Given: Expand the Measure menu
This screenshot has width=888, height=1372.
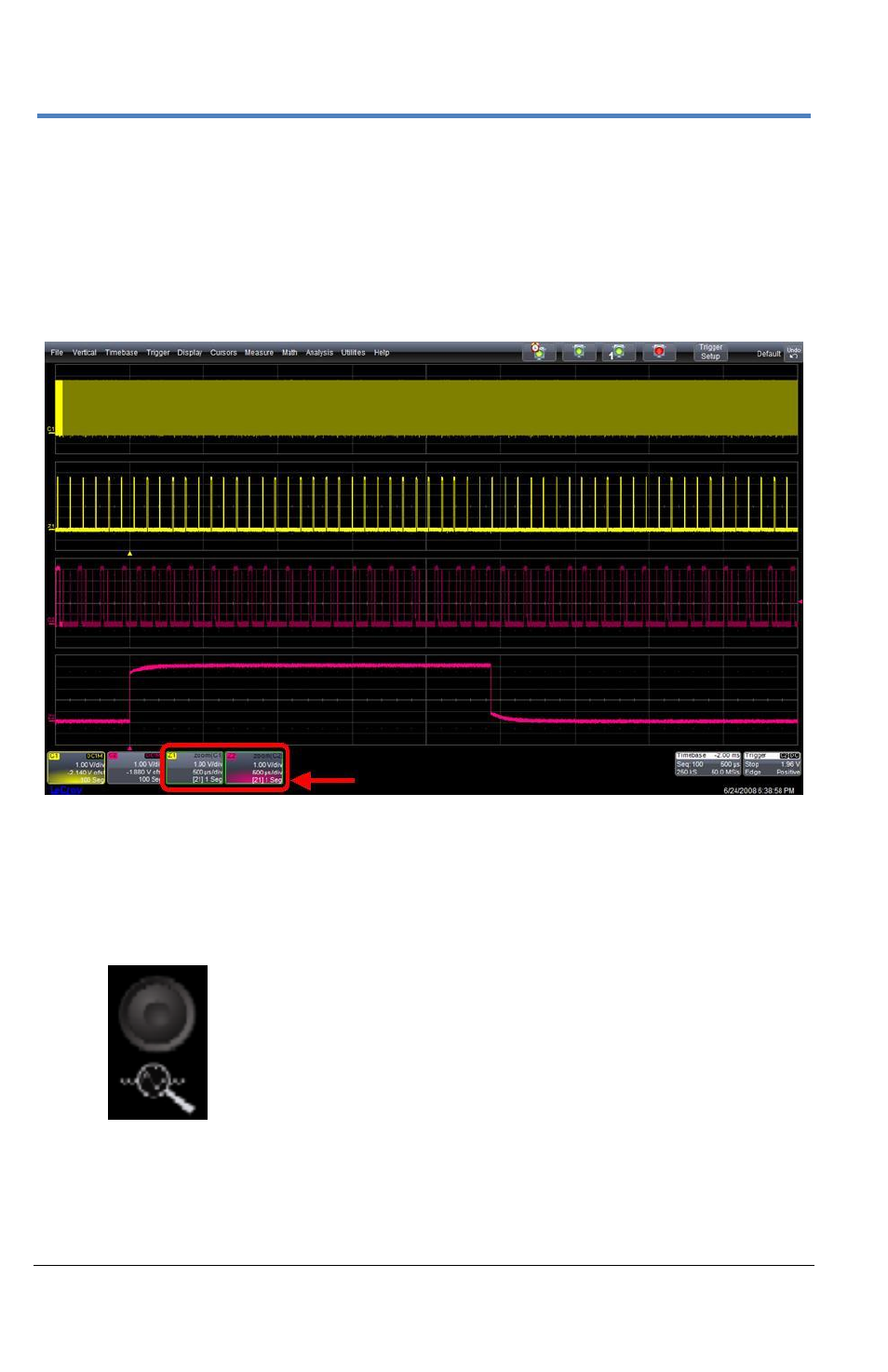Looking at the screenshot, I should point(259,353).
